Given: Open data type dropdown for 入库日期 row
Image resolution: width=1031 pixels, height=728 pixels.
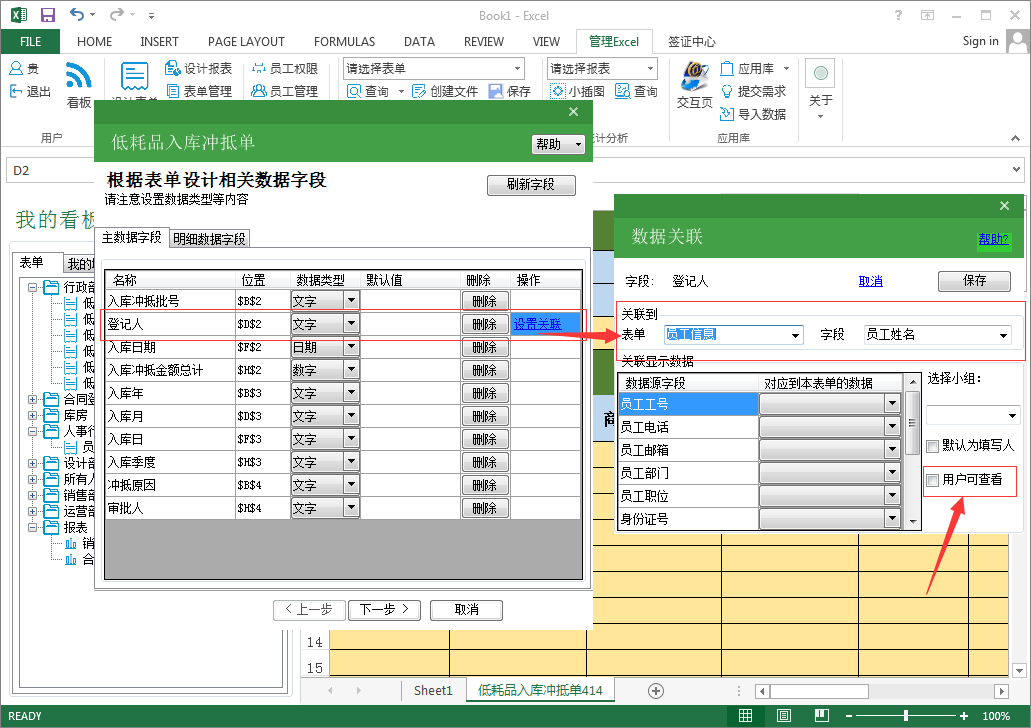Looking at the screenshot, I should pyautogui.click(x=351, y=347).
